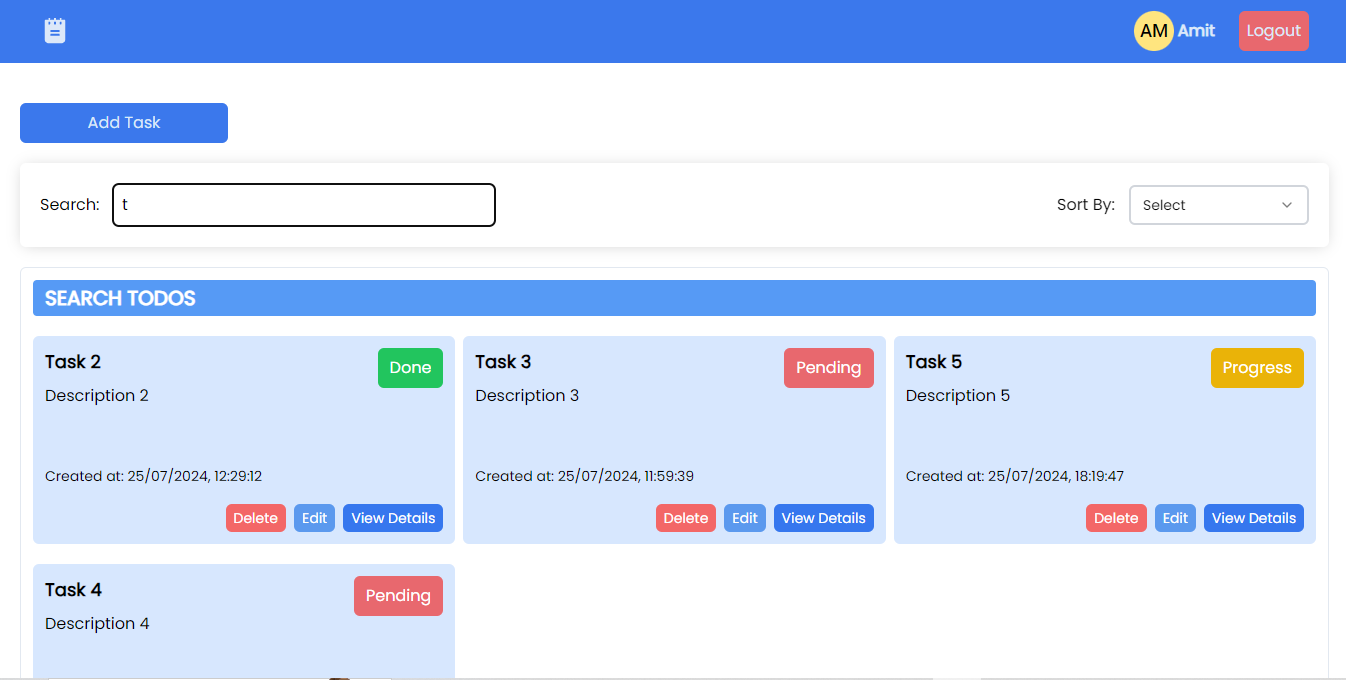Edit Task 5

[1175, 518]
